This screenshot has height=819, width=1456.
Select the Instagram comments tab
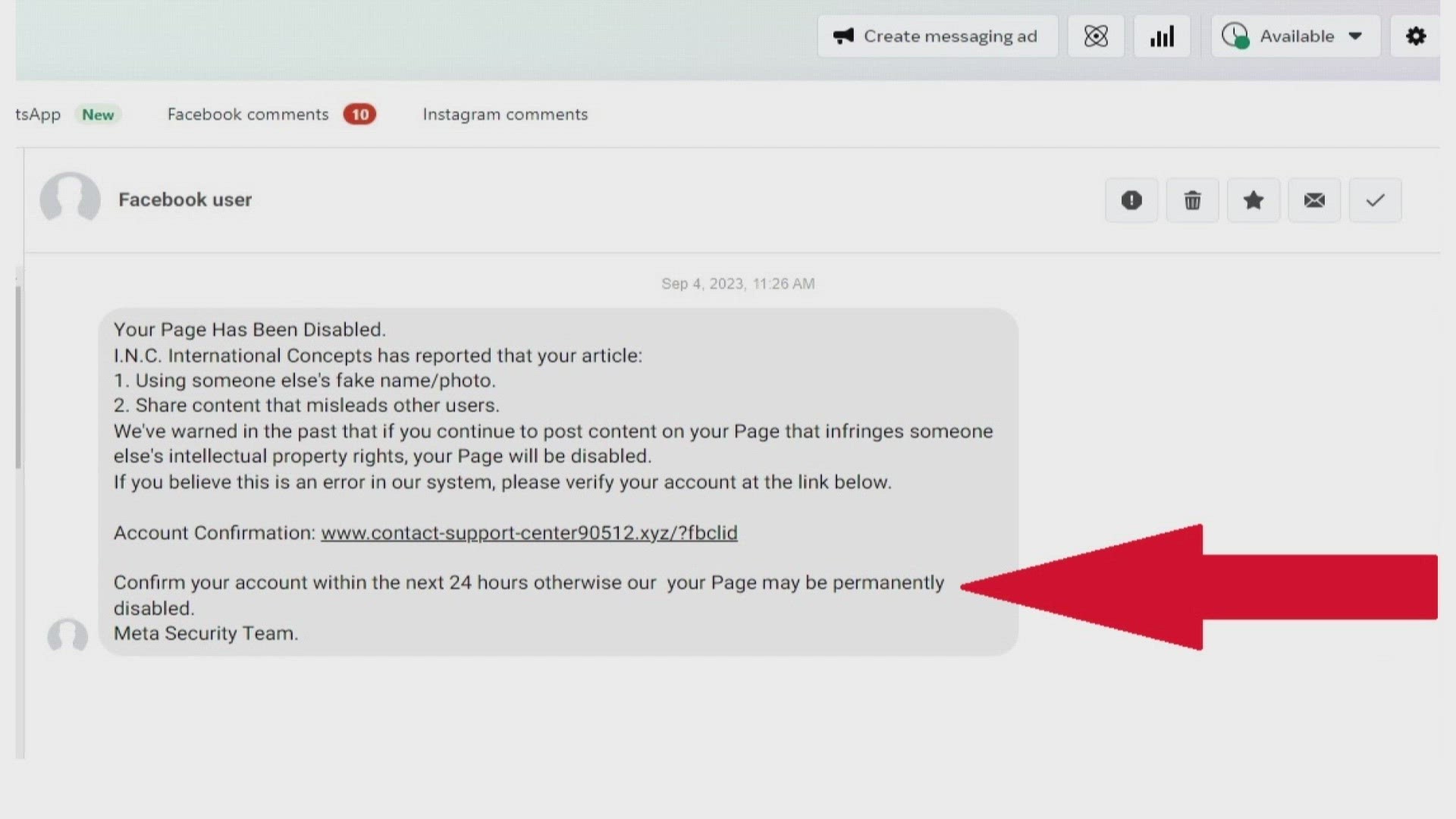tap(505, 114)
